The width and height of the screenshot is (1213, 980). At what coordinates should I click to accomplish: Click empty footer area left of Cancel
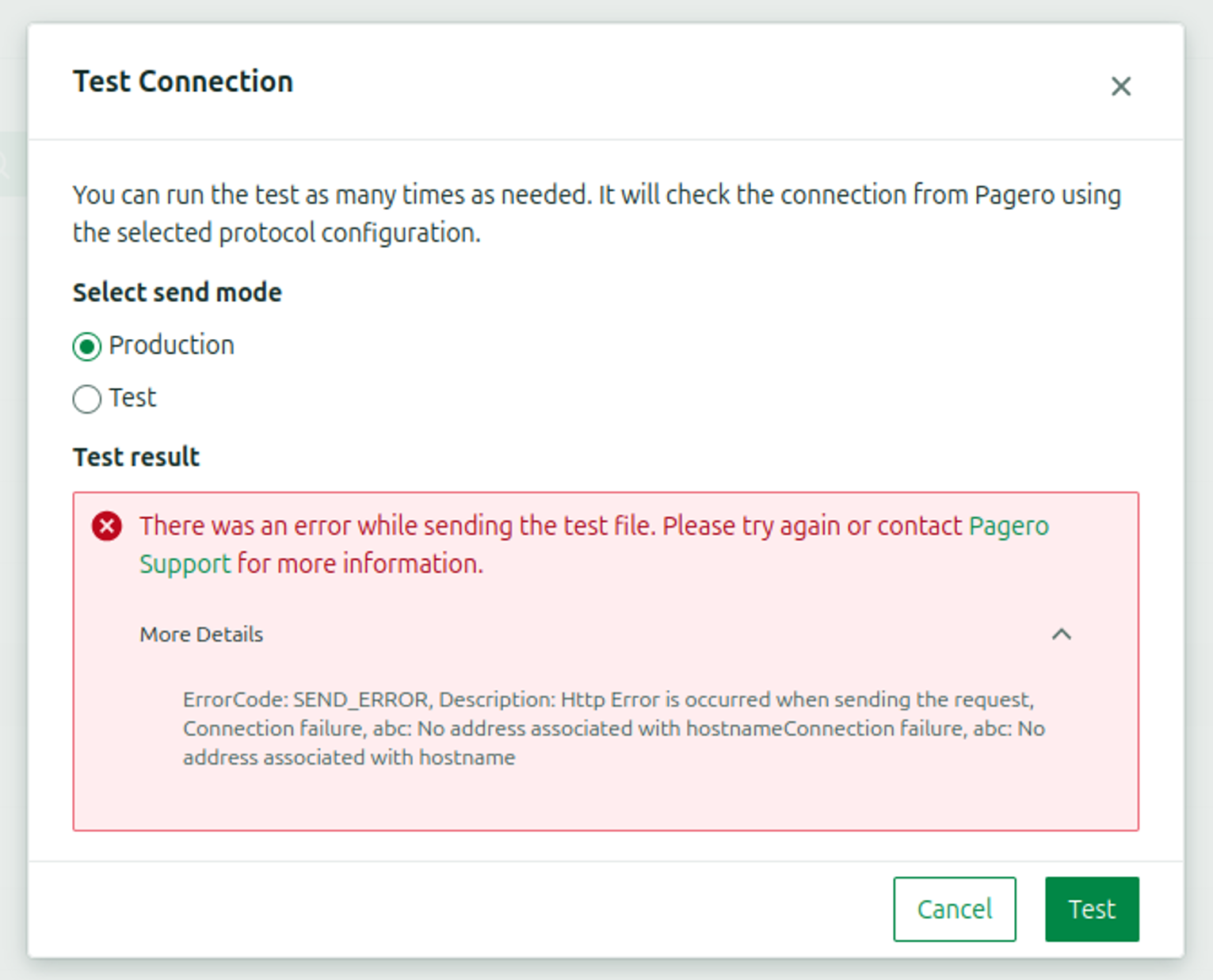coord(475,909)
